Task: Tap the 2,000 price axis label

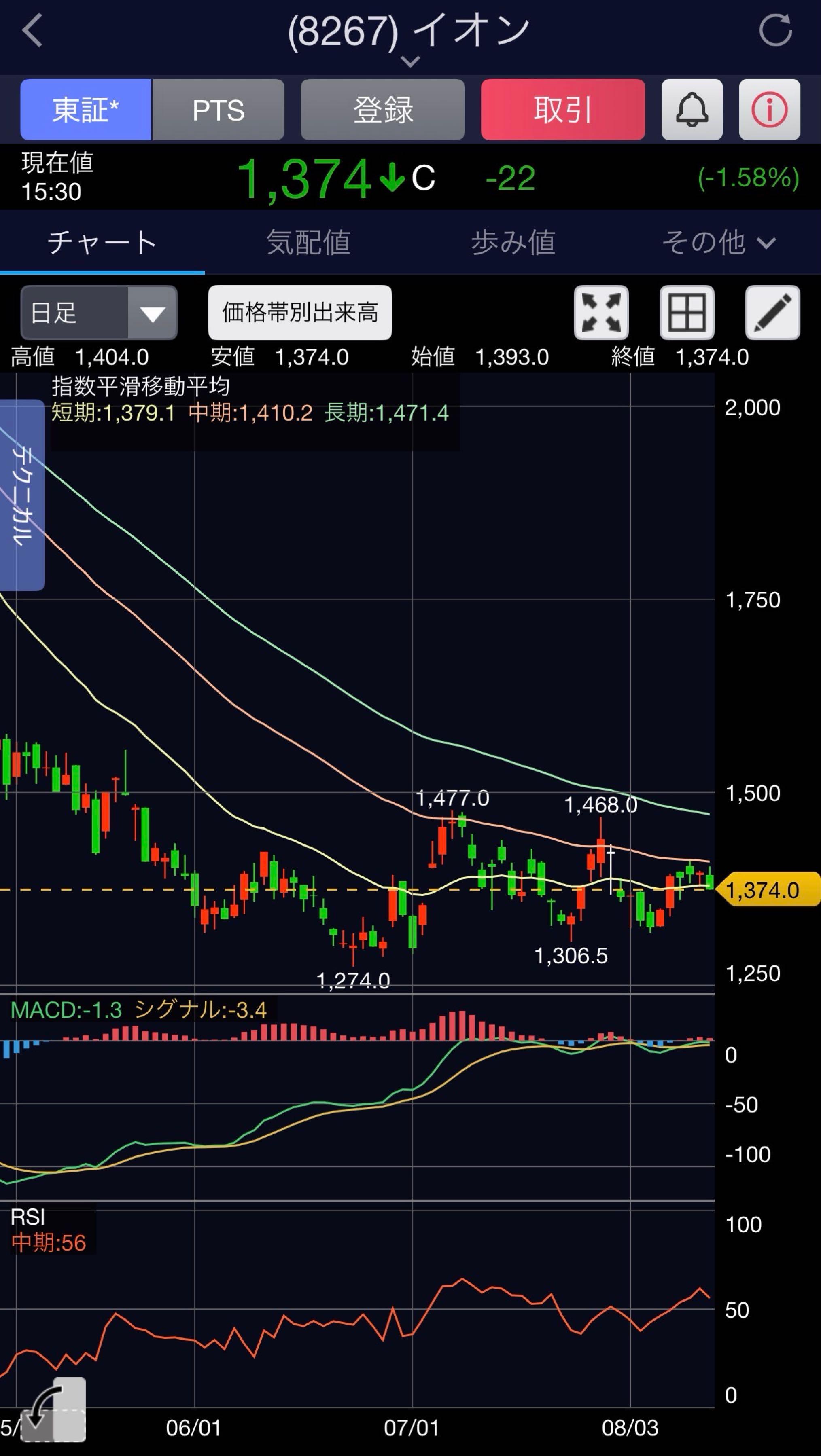Action: [x=753, y=408]
